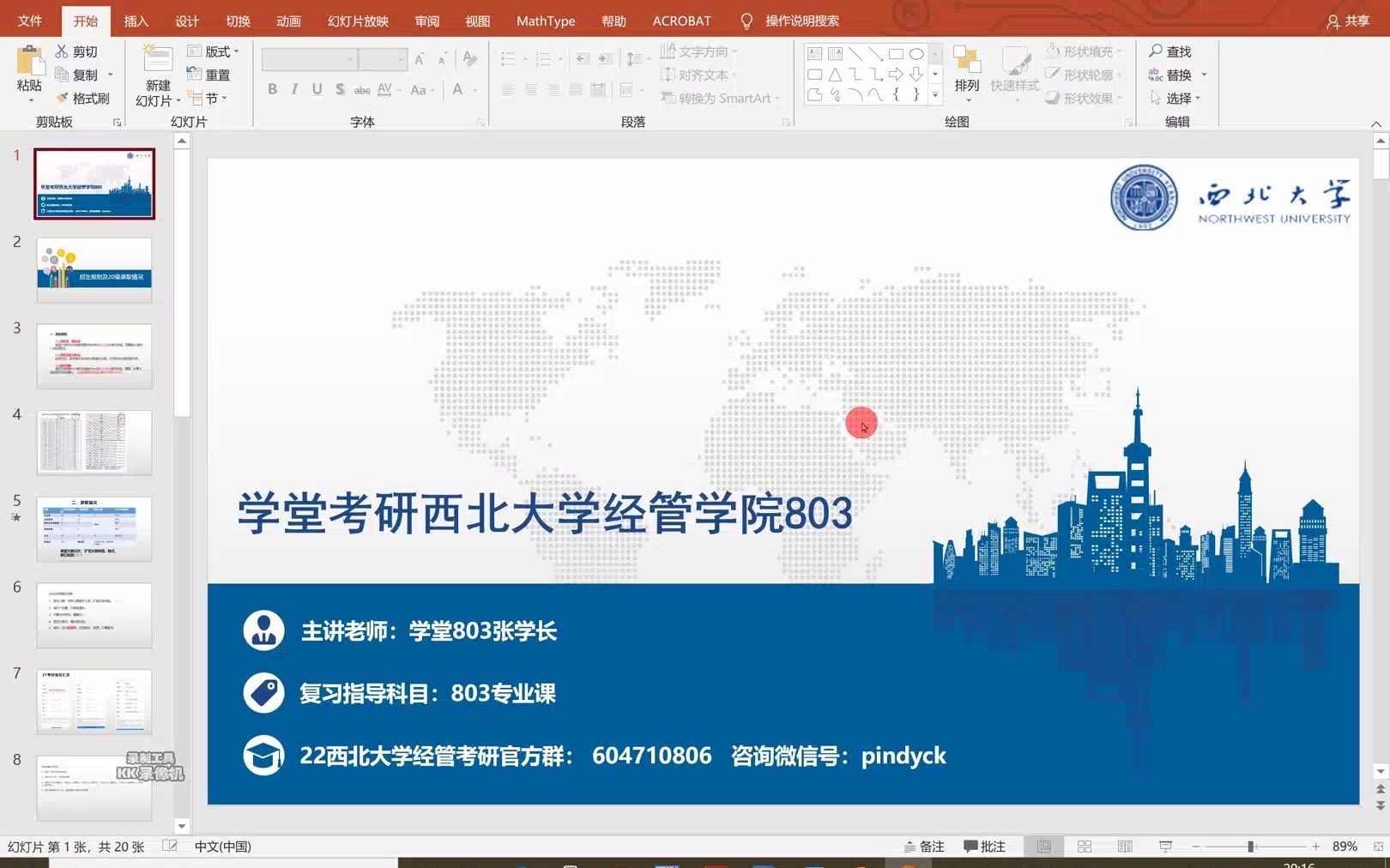The image size is (1390, 868).
Task: Select the Format Painter (格式刷) tool
Action: click(84, 99)
